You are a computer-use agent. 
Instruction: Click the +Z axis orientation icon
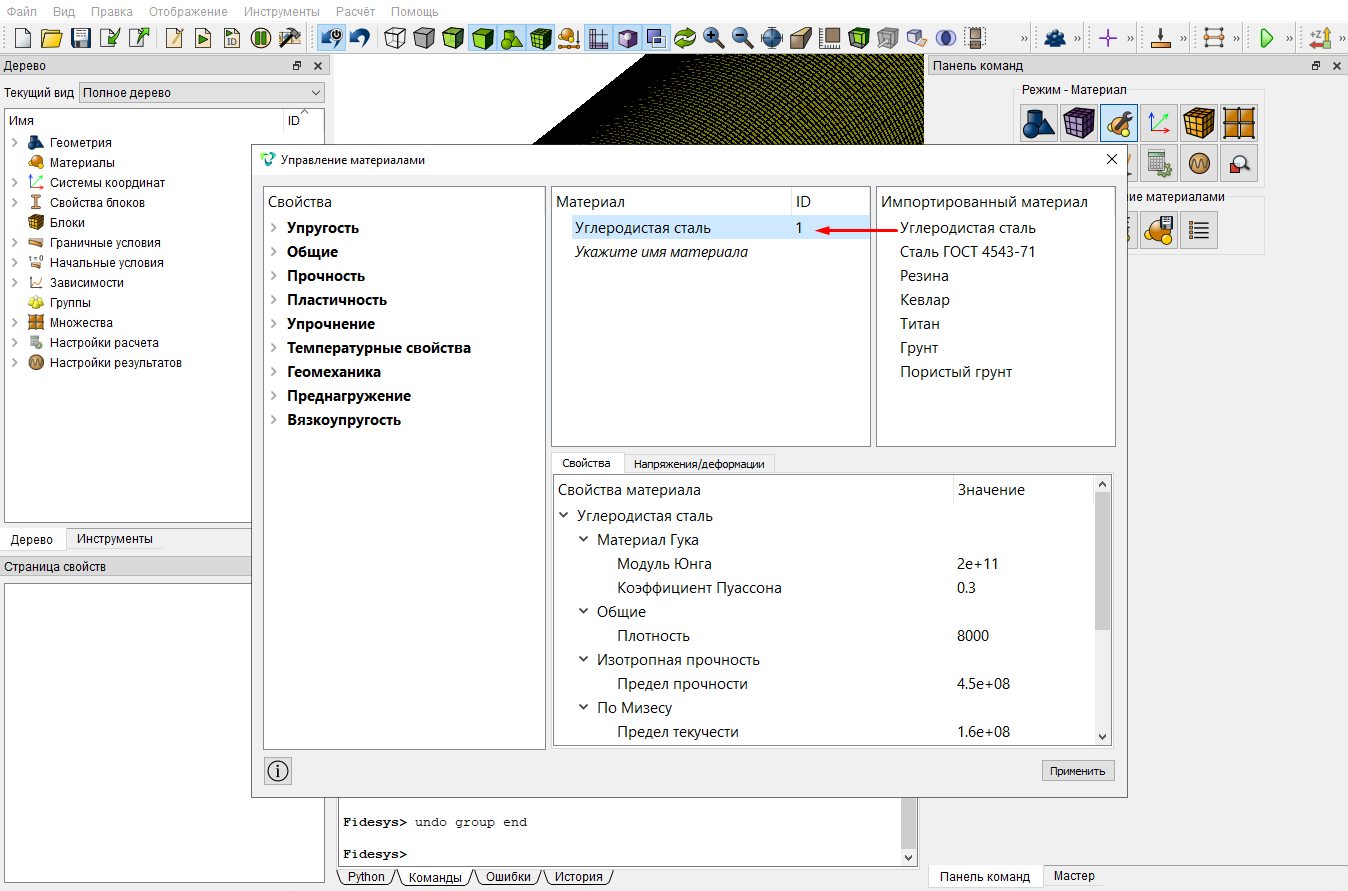[x=1320, y=38]
